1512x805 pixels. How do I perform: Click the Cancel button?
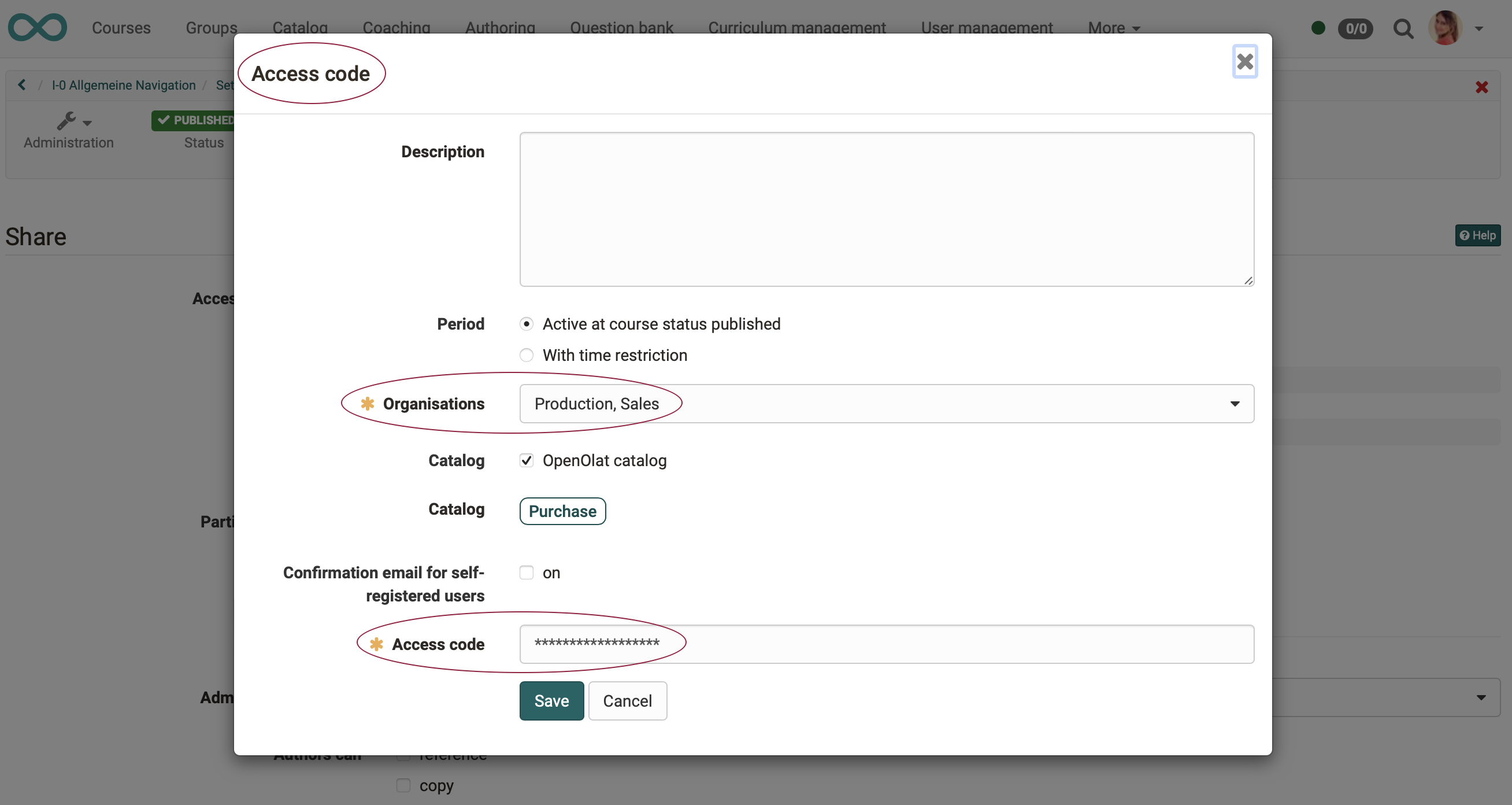(x=627, y=700)
